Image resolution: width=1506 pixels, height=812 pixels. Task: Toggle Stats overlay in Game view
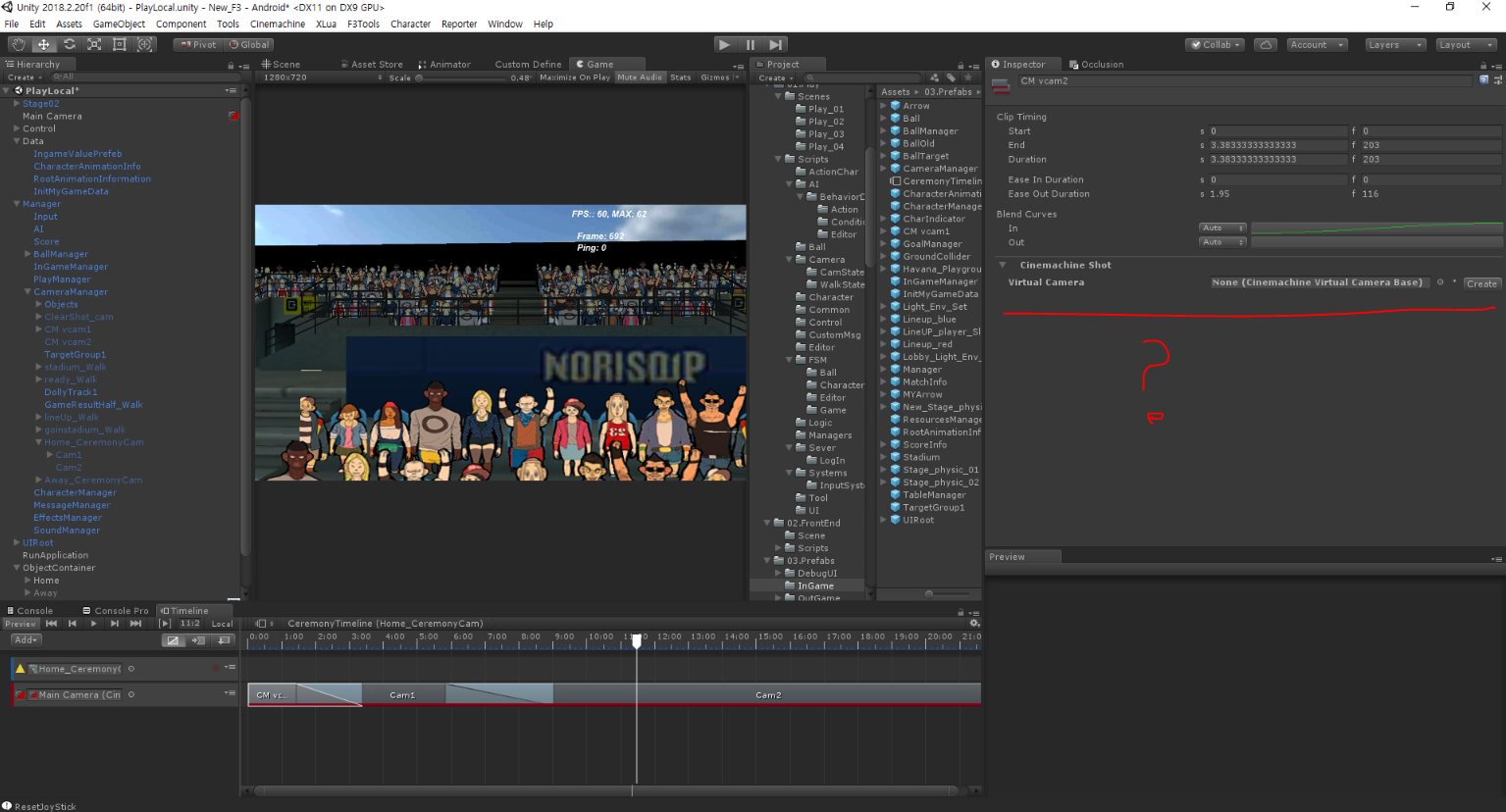(681, 77)
